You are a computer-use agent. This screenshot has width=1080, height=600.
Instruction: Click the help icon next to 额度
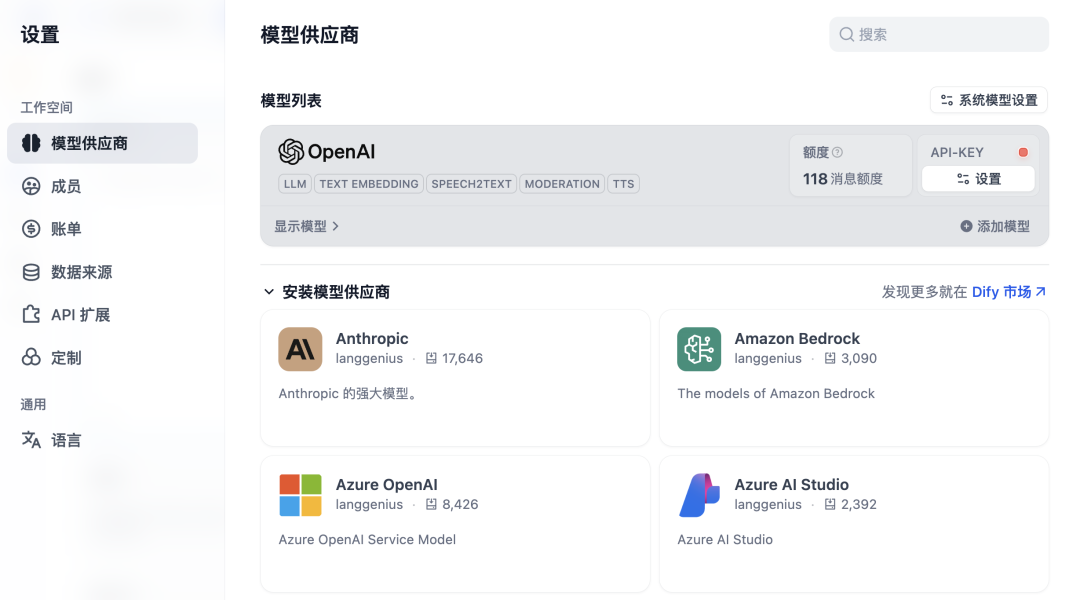pyautogui.click(x=838, y=152)
